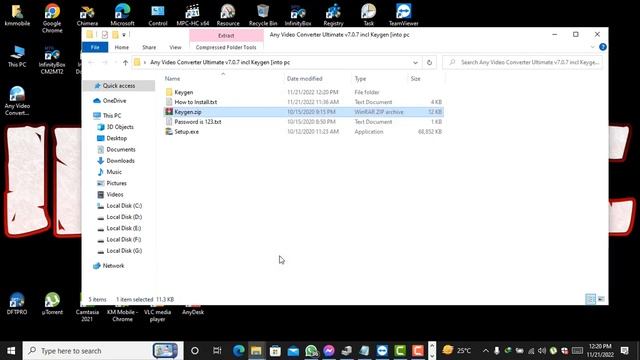640x360 pixels.
Task: Click Properties icon in Quick Access Toolbar
Action: pyautogui.click(x=104, y=35)
